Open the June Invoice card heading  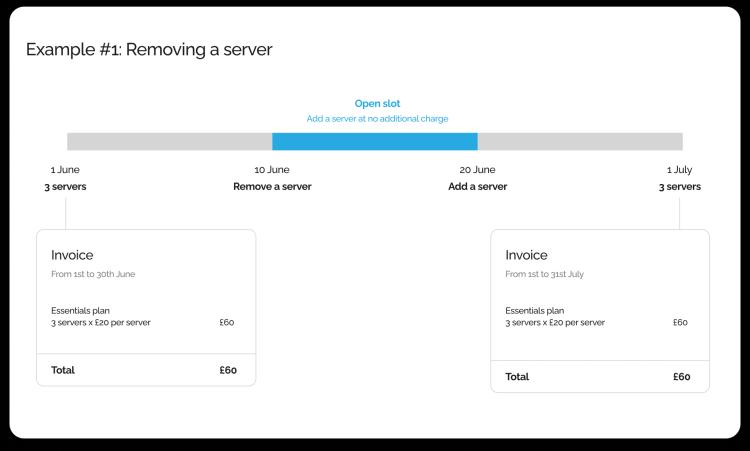[x=72, y=255]
